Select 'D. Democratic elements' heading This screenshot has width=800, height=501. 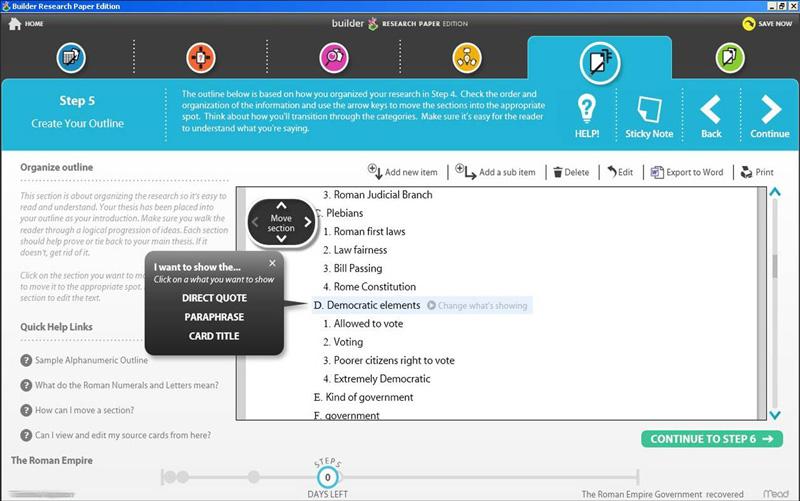tap(367, 305)
